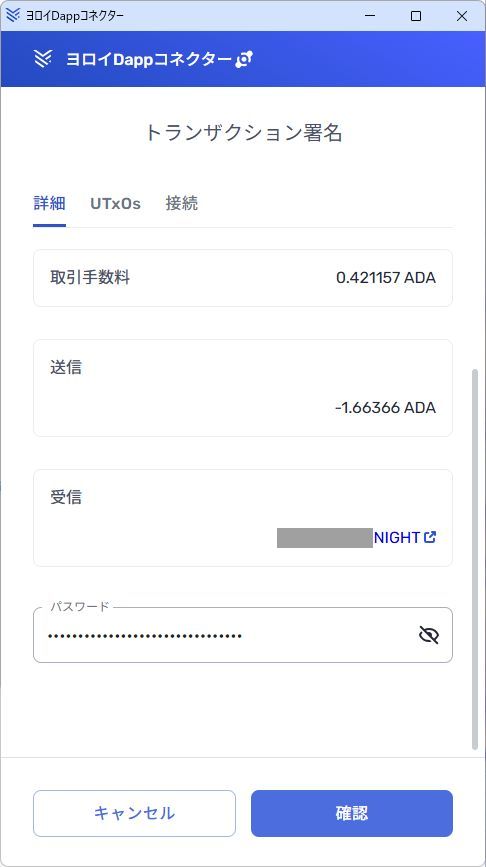Select the 詳細 tab

pyautogui.click(x=49, y=203)
